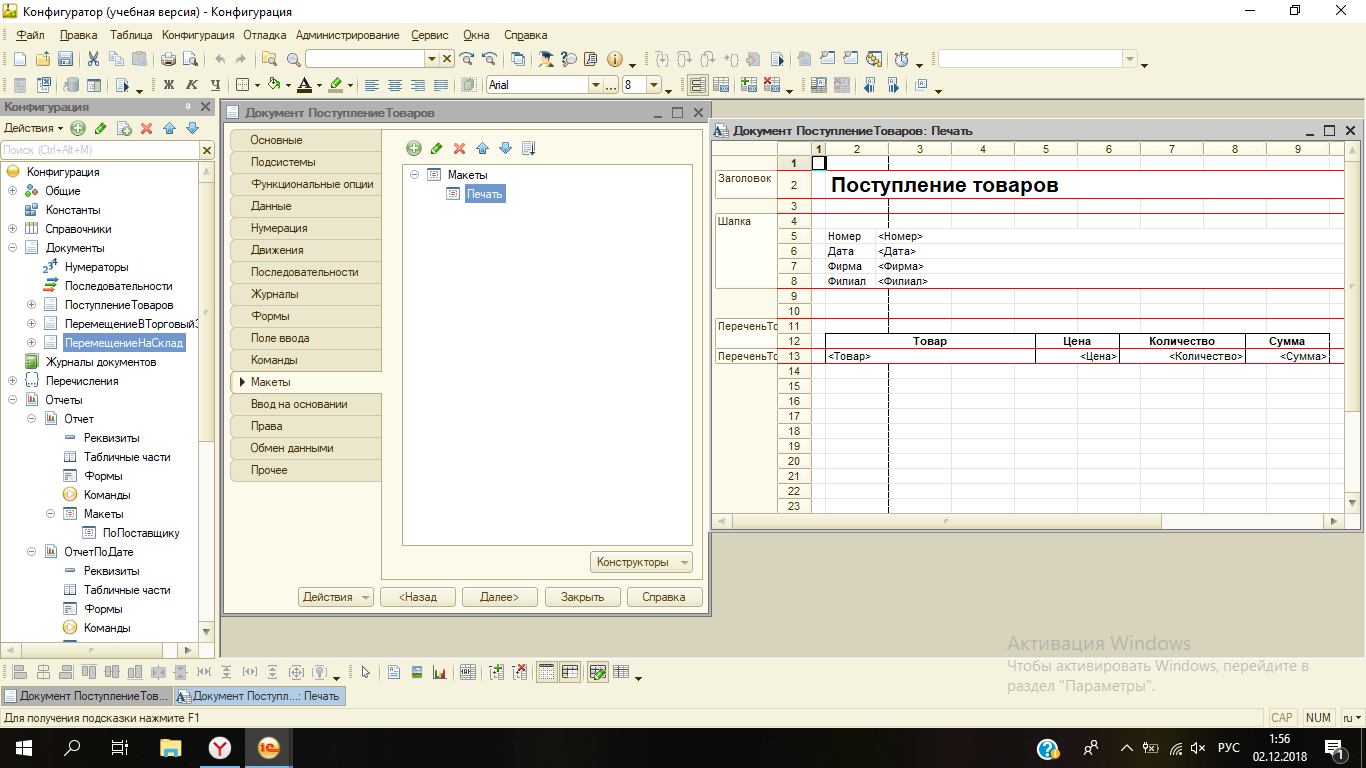
Task: Delete template with red X above Макеты list
Action: click(460, 148)
